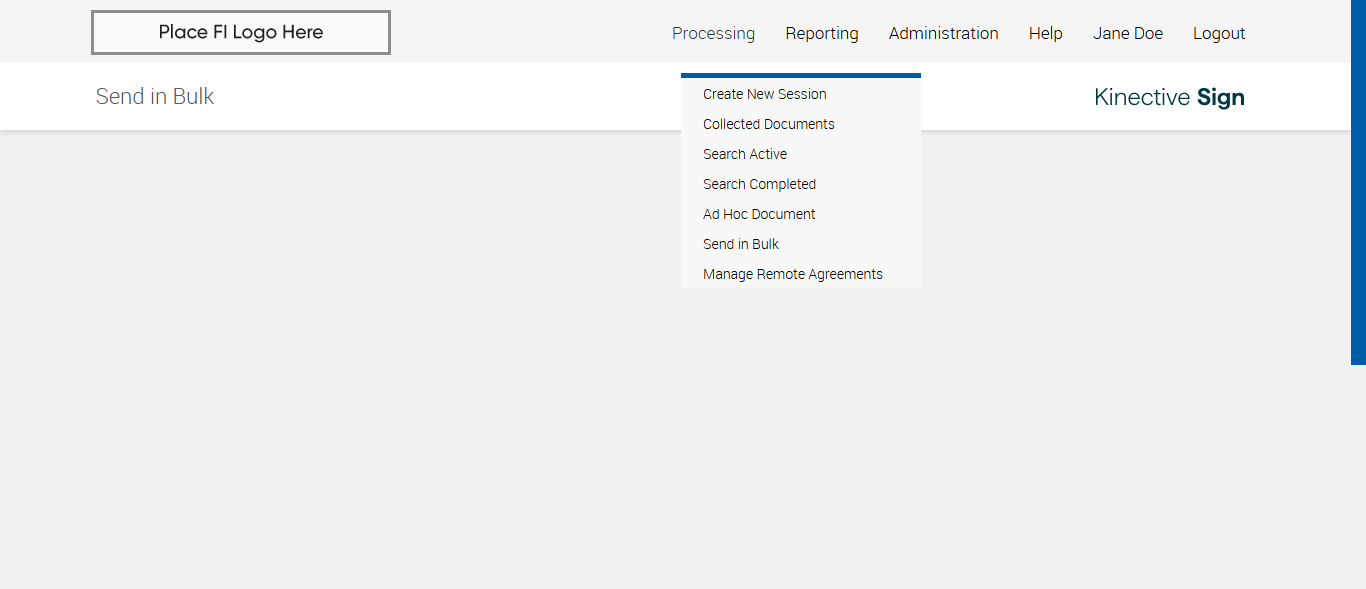Choose Collected Documents in Processing menu
This screenshot has height=589, width=1366.
[768, 124]
